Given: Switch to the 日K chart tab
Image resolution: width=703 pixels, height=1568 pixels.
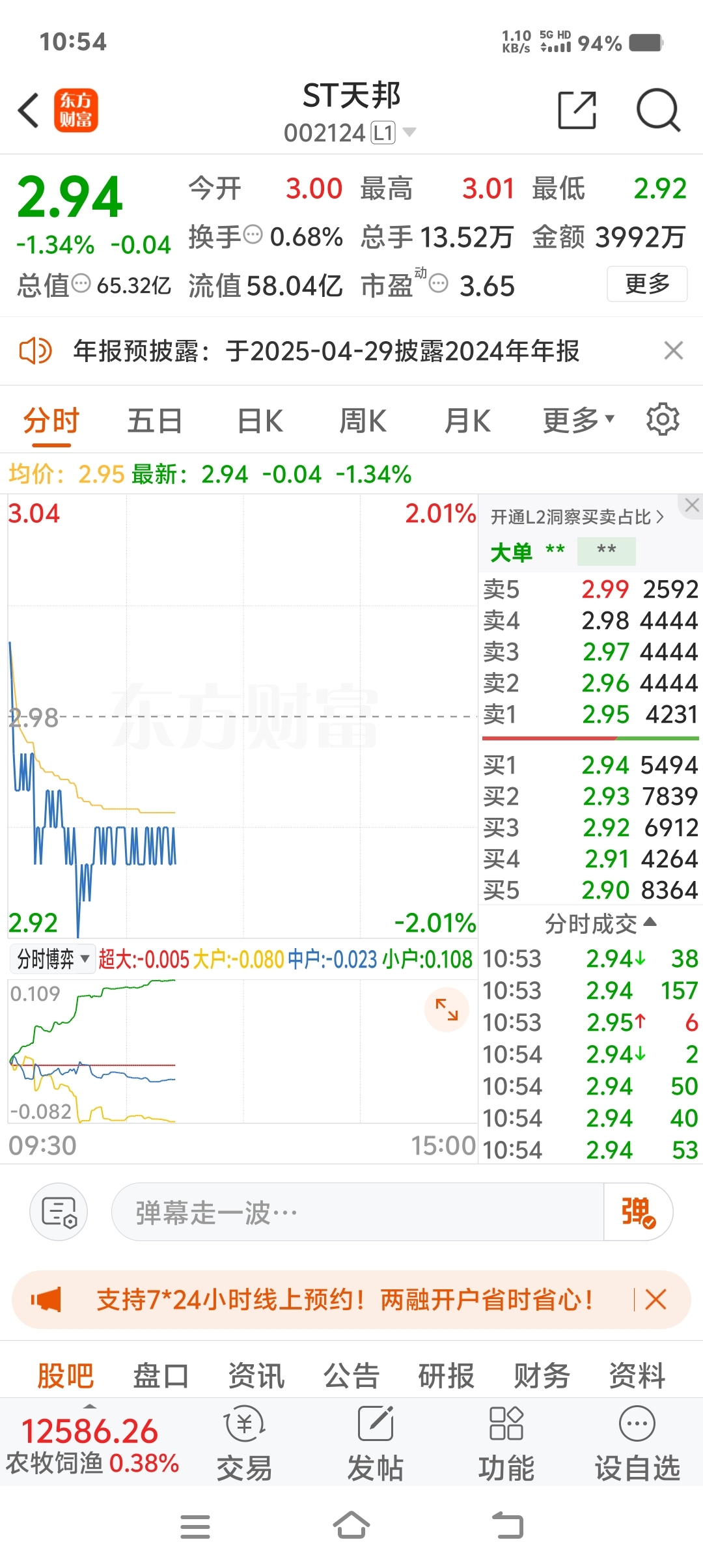Looking at the screenshot, I should pos(260,421).
